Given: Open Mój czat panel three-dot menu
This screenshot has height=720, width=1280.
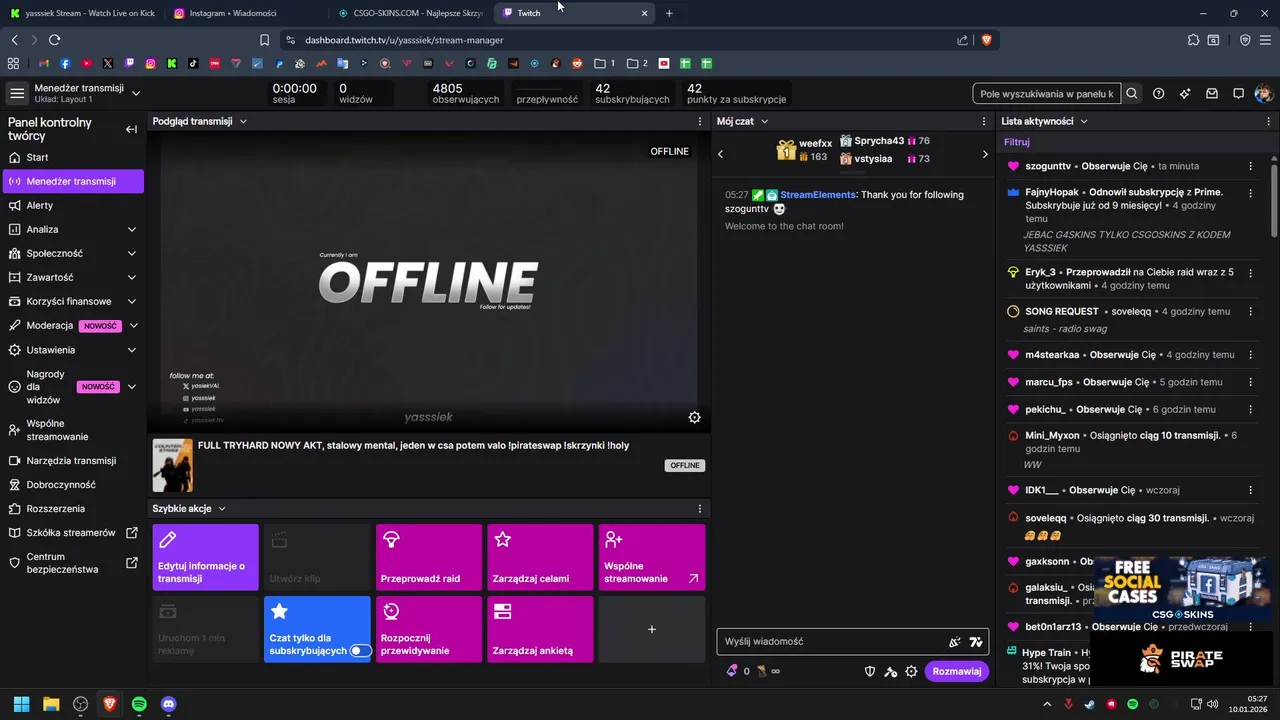Looking at the screenshot, I should pos(984,121).
